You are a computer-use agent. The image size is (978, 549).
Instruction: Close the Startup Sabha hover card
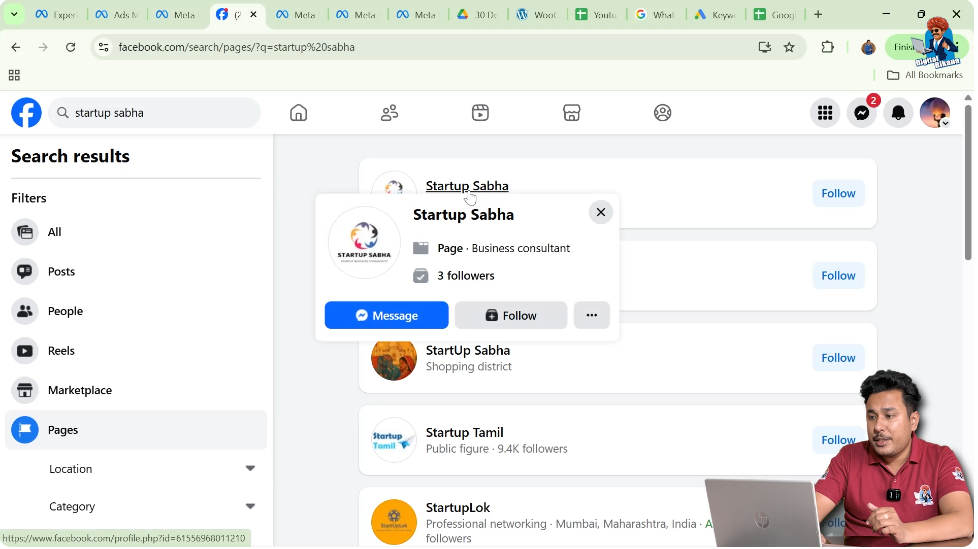coord(601,212)
